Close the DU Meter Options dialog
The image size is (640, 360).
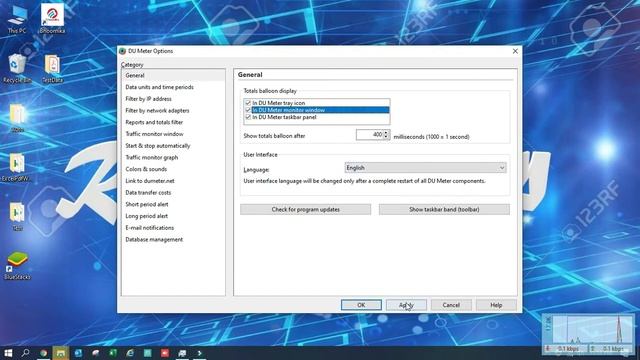(x=515, y=51)
